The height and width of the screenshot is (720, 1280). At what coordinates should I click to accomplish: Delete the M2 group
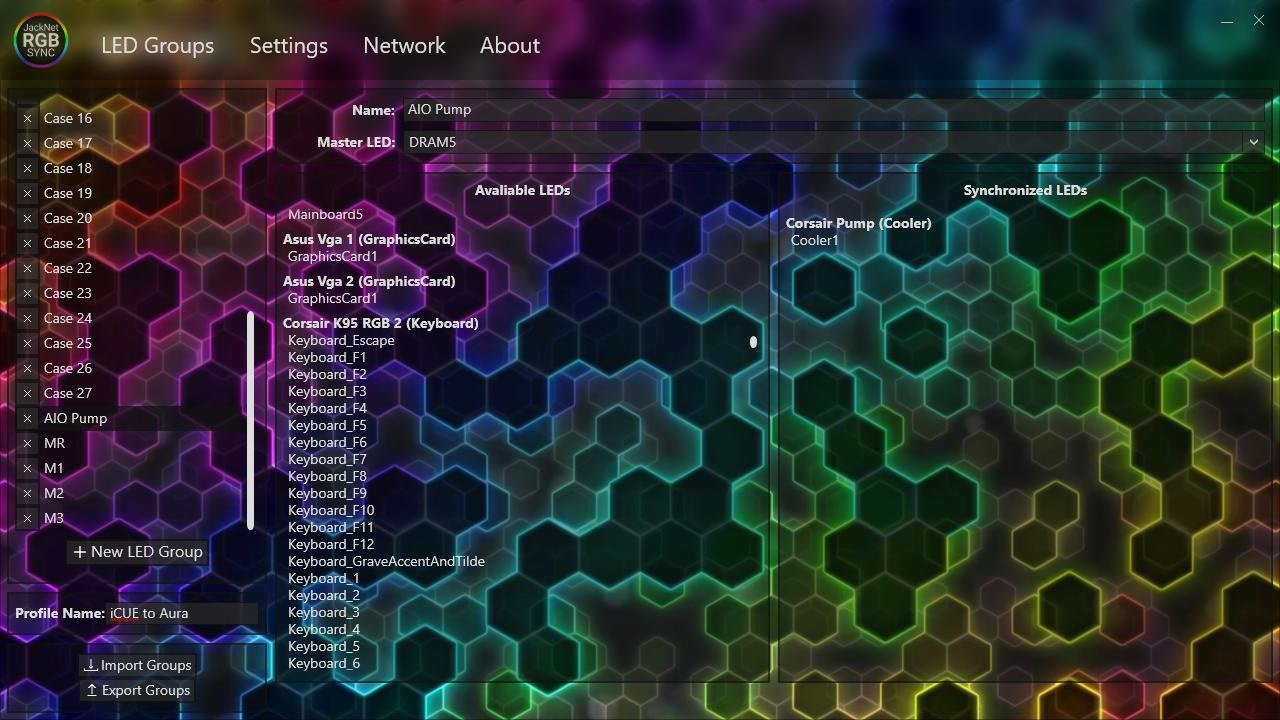click(27, 493)
